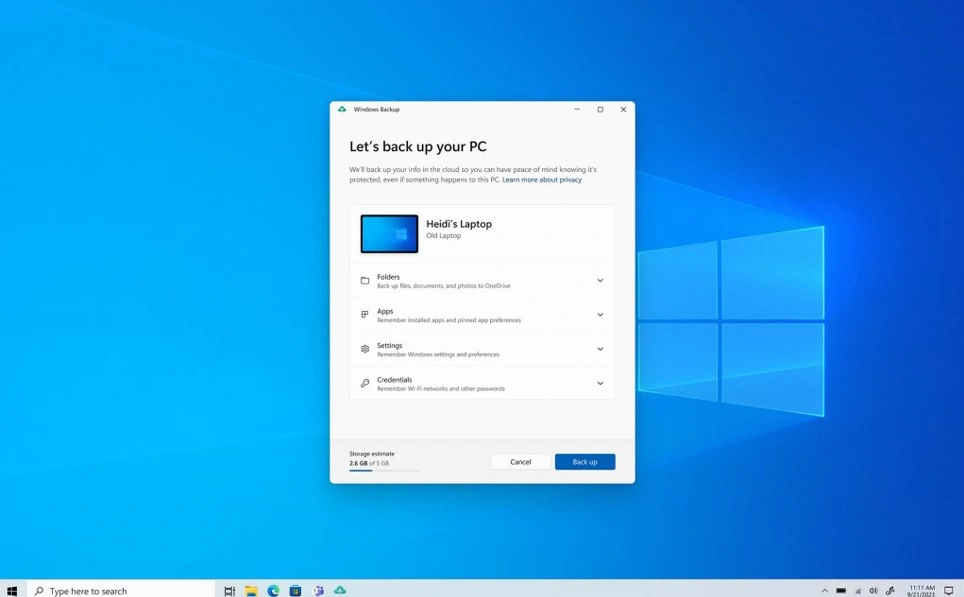Open Microsoft Store from the taskbar
The width and height of the screenshot is (964, 597).
coord(295,591)
